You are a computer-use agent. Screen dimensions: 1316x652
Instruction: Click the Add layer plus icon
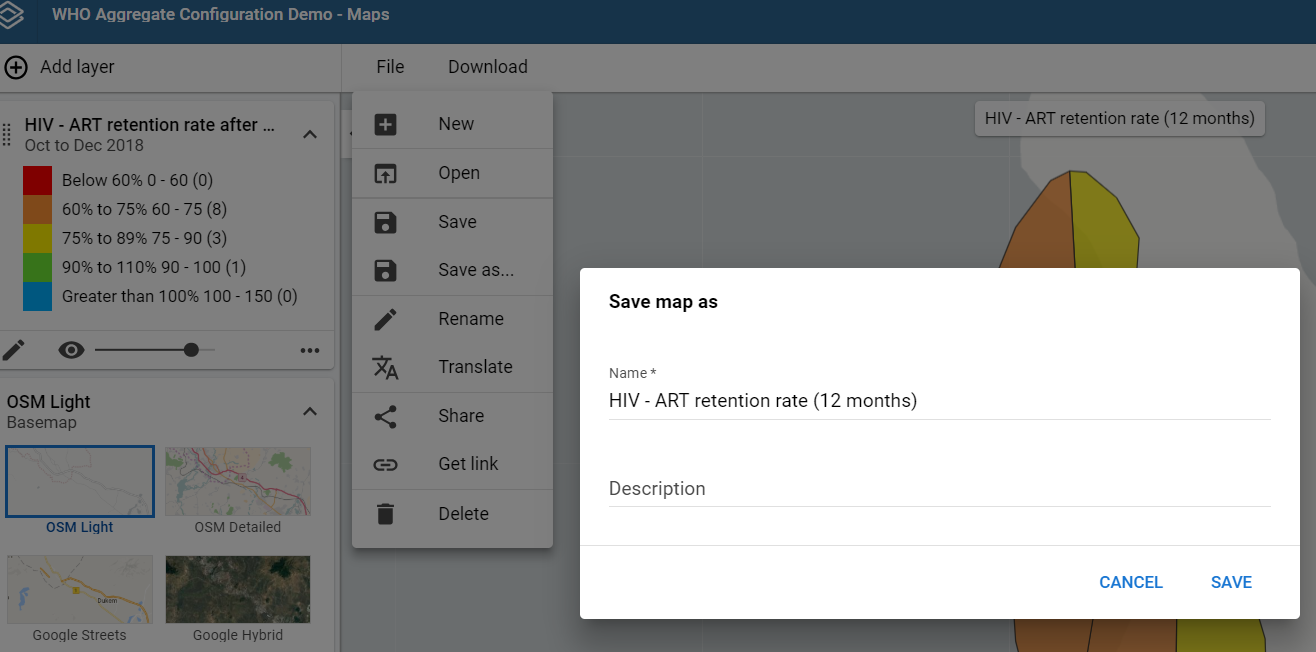click(x=16, y=67)
